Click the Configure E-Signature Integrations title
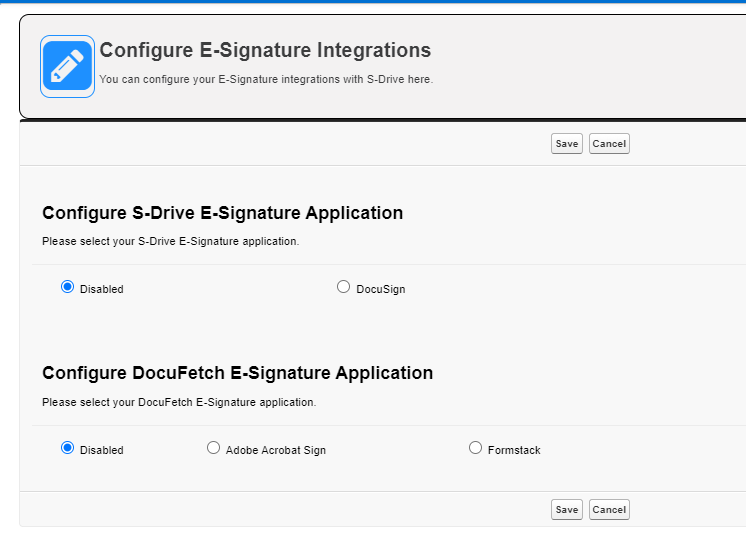 [265, 50]
